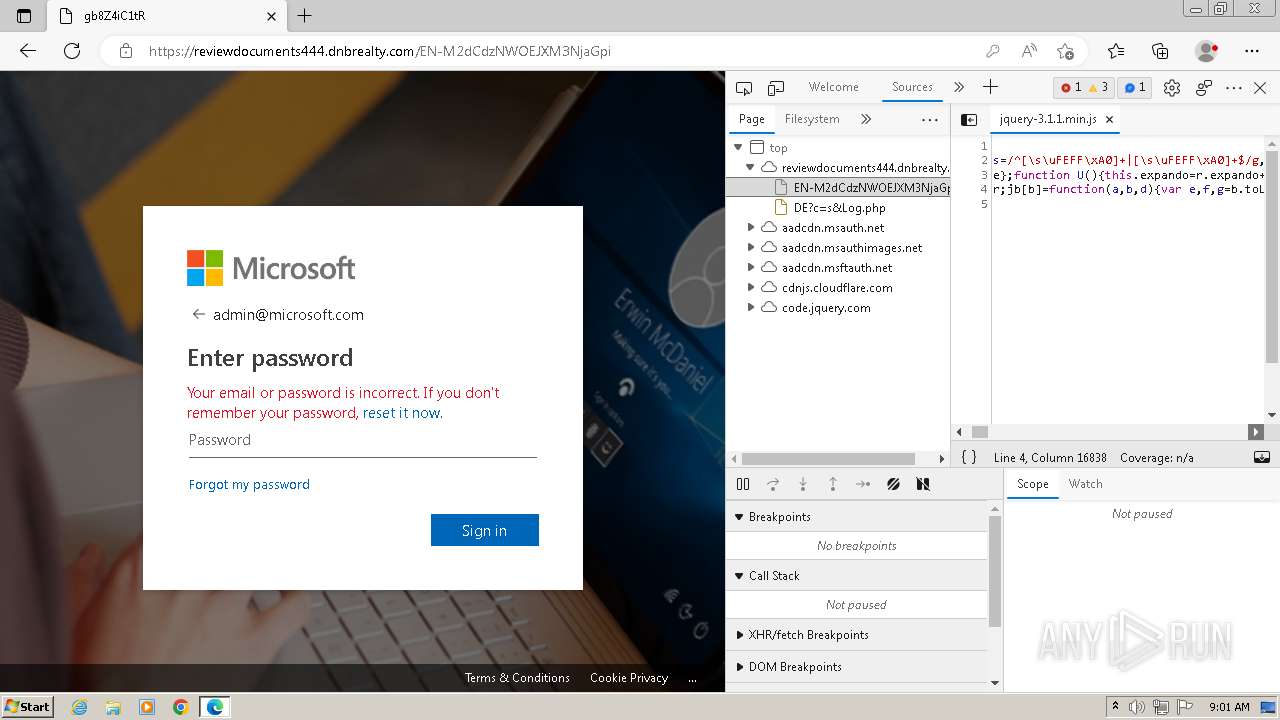Screen dimensions: 1280x720
Task: Go back in the browser
Action: pyautogui.click(x=27, y=51)
